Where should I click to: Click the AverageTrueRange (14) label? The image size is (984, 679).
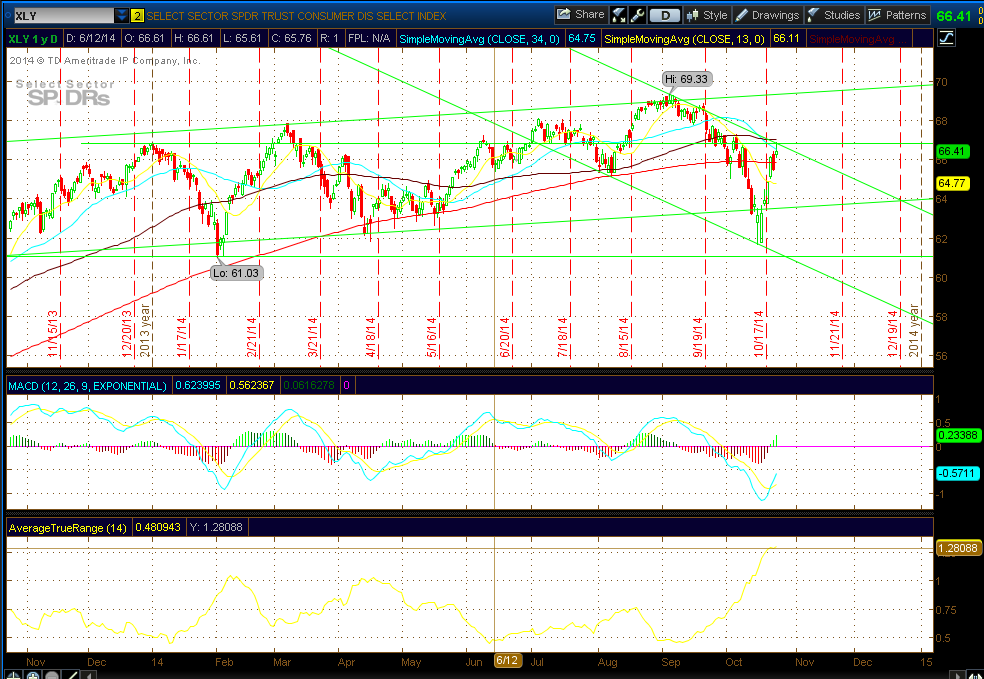(x=67, y=528)
